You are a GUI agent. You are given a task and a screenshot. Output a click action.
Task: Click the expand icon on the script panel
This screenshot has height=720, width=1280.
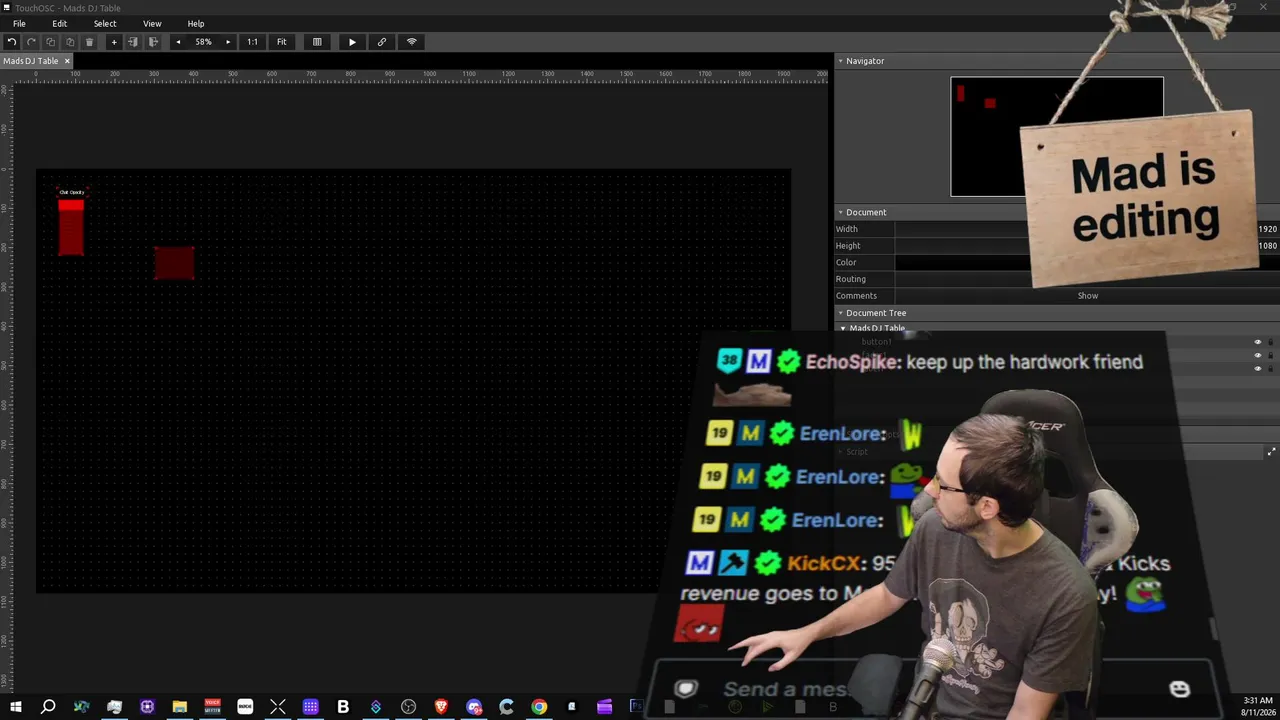pyautogui.click(x=1271, y=452)
